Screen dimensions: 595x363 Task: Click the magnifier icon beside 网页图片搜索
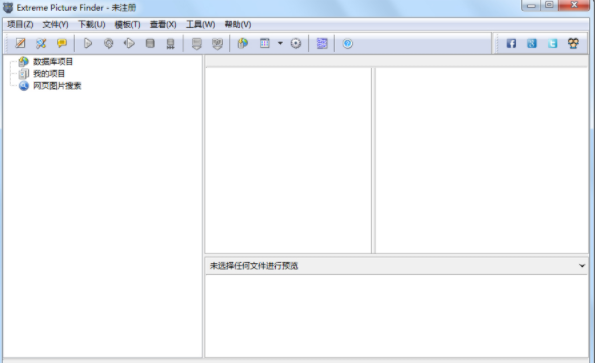pos(24,86)
